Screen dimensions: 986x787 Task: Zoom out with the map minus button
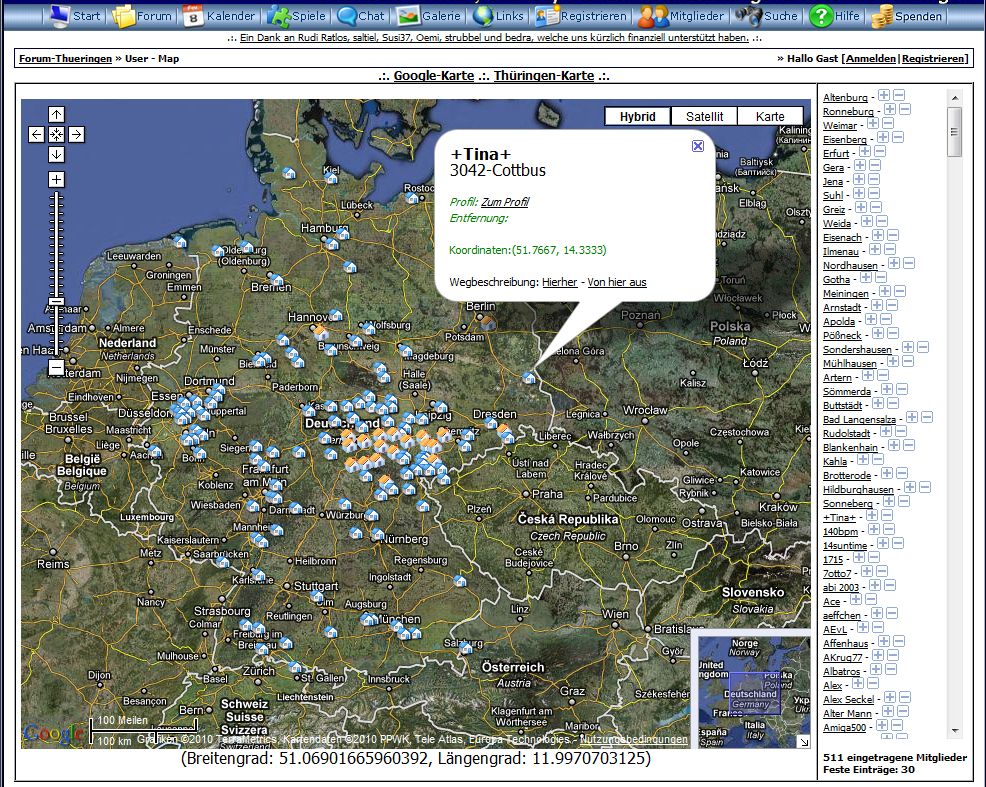(57, 368)
